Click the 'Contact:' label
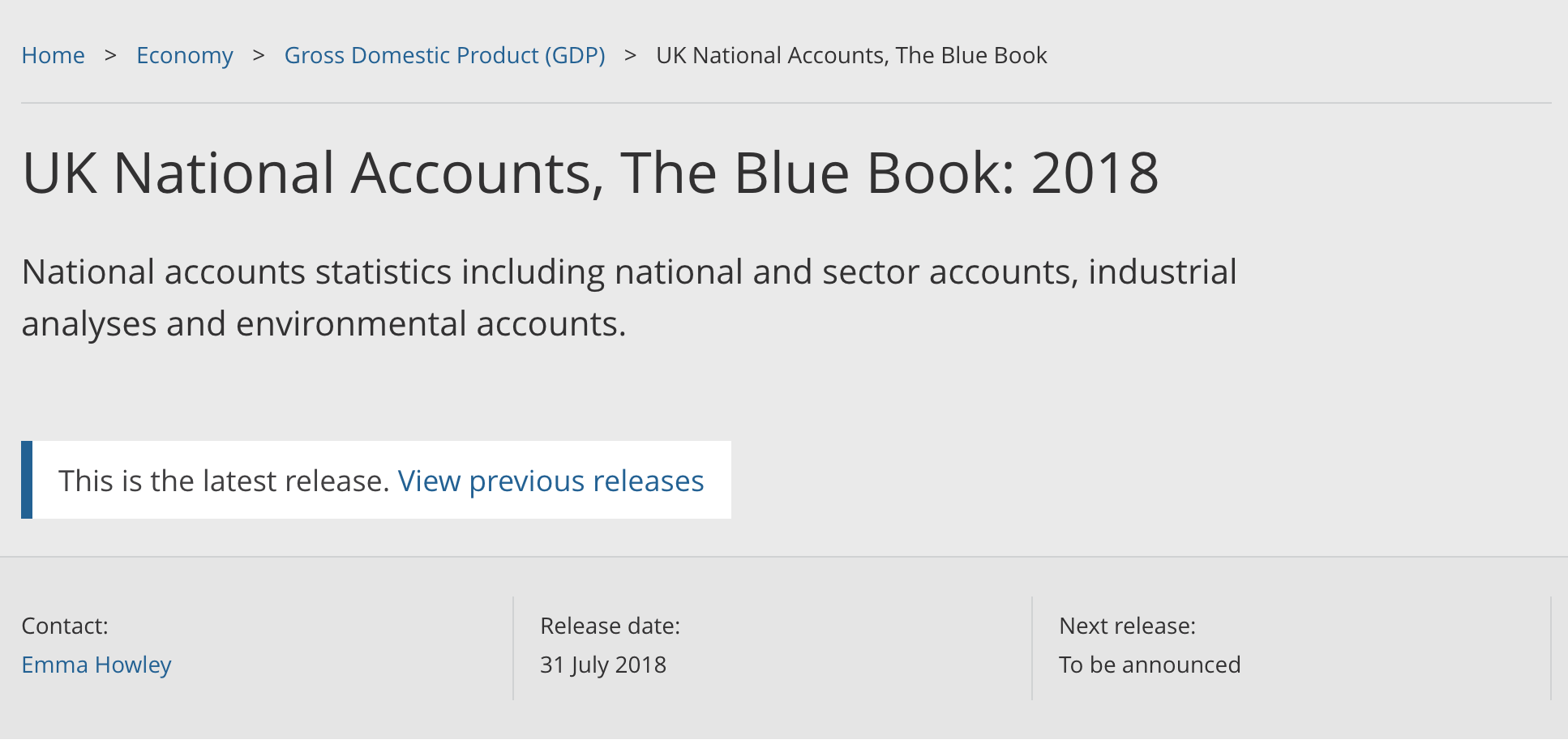Viewport: 1568px width, 744px height. (65, 626)
